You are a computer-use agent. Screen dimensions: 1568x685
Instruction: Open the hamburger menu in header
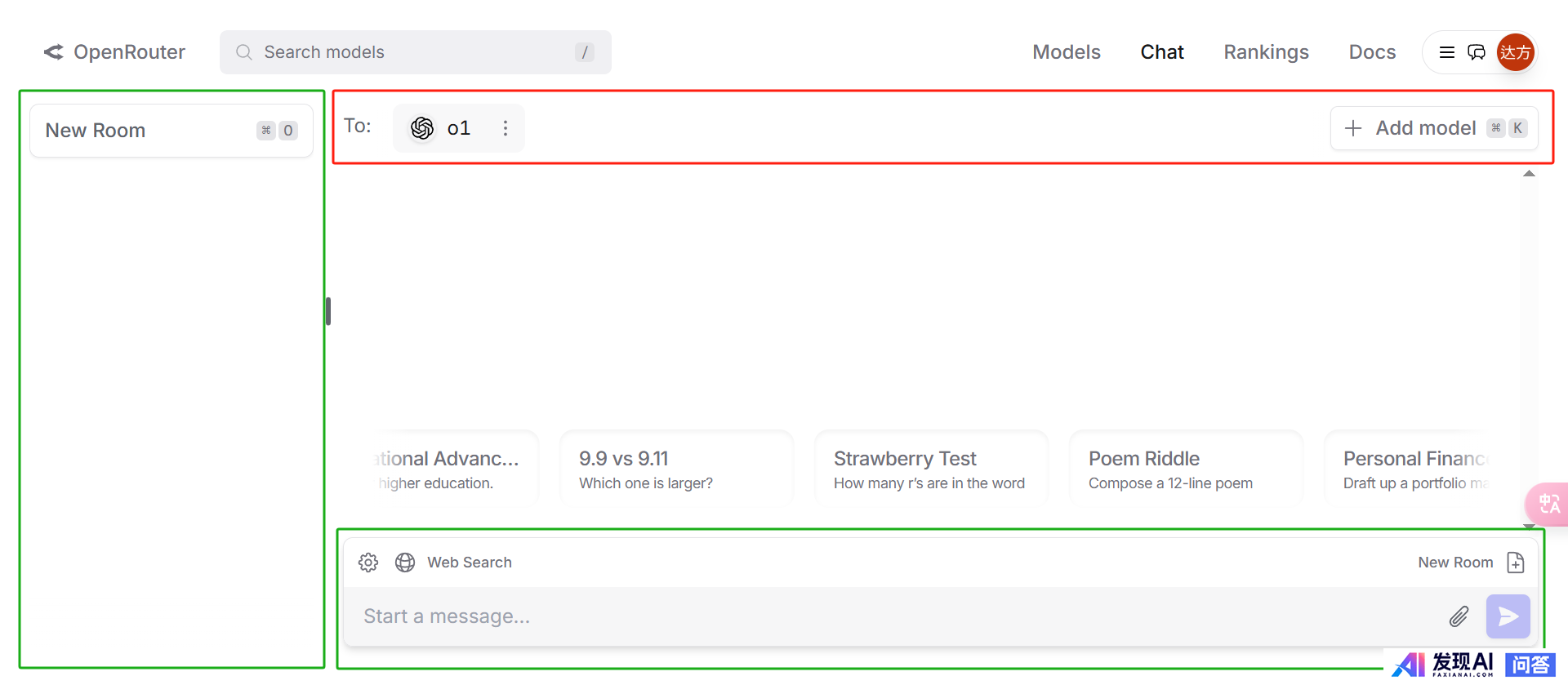coord(1446,52)
